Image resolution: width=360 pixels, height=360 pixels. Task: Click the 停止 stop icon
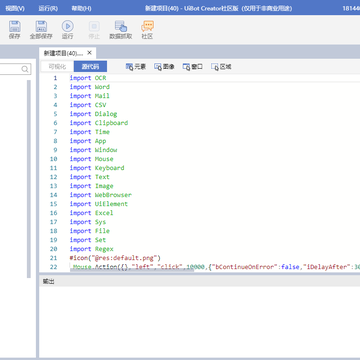click(x=94, y=26)
